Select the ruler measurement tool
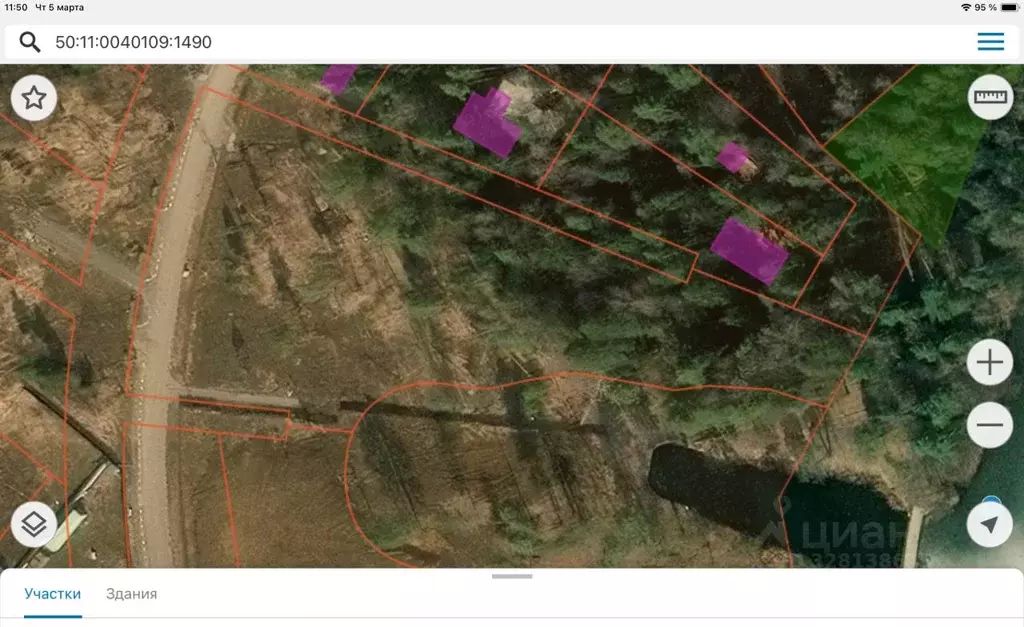The image size is (1024, 627). 991,97
